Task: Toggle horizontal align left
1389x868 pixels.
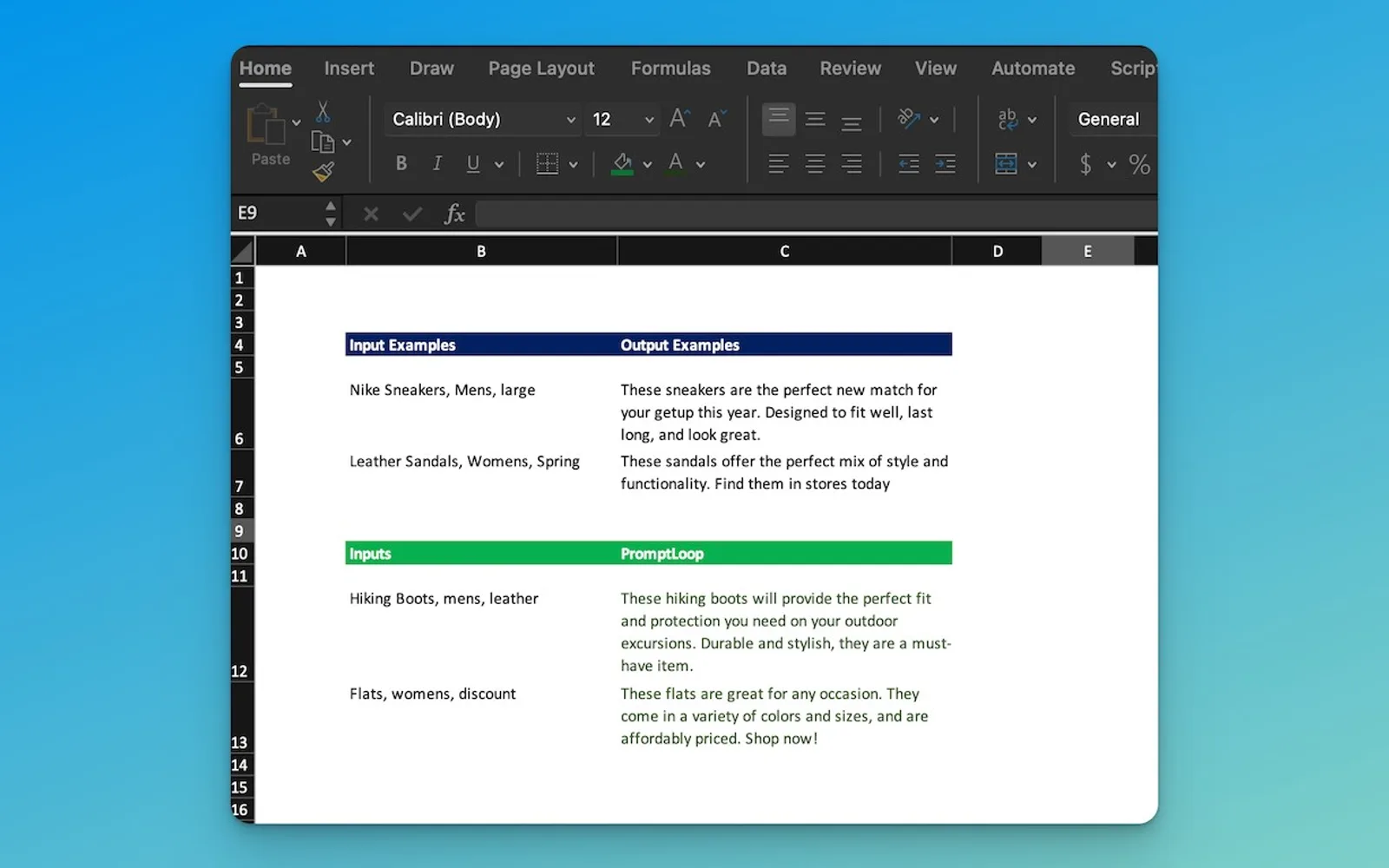Action: click(779, 163)
